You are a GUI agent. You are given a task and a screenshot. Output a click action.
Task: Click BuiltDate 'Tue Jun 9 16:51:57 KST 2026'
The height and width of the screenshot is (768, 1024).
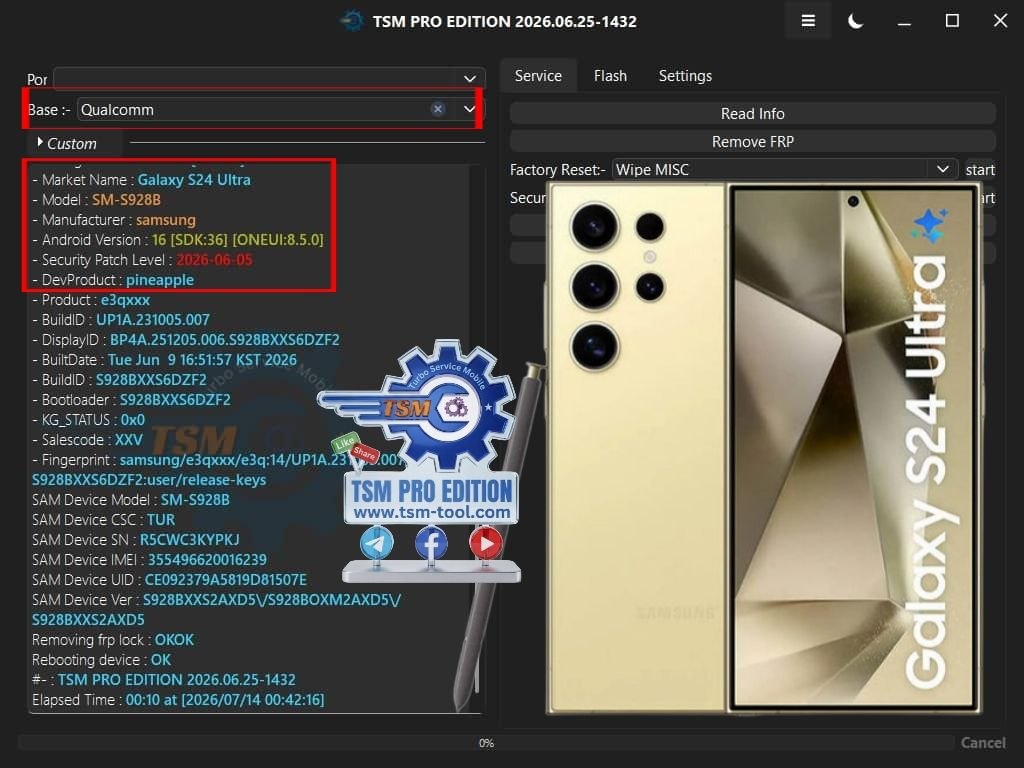pos(202,360)
